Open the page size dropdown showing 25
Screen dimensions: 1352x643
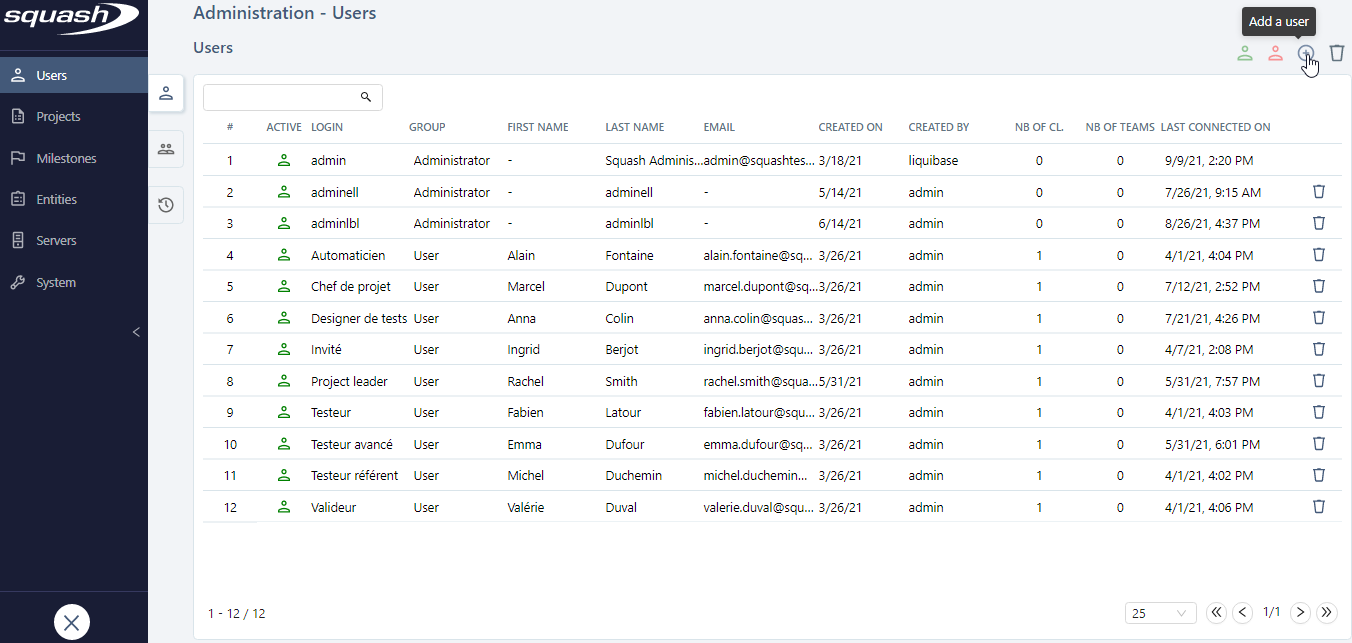pyautogui.click(x=1160, y=613)
